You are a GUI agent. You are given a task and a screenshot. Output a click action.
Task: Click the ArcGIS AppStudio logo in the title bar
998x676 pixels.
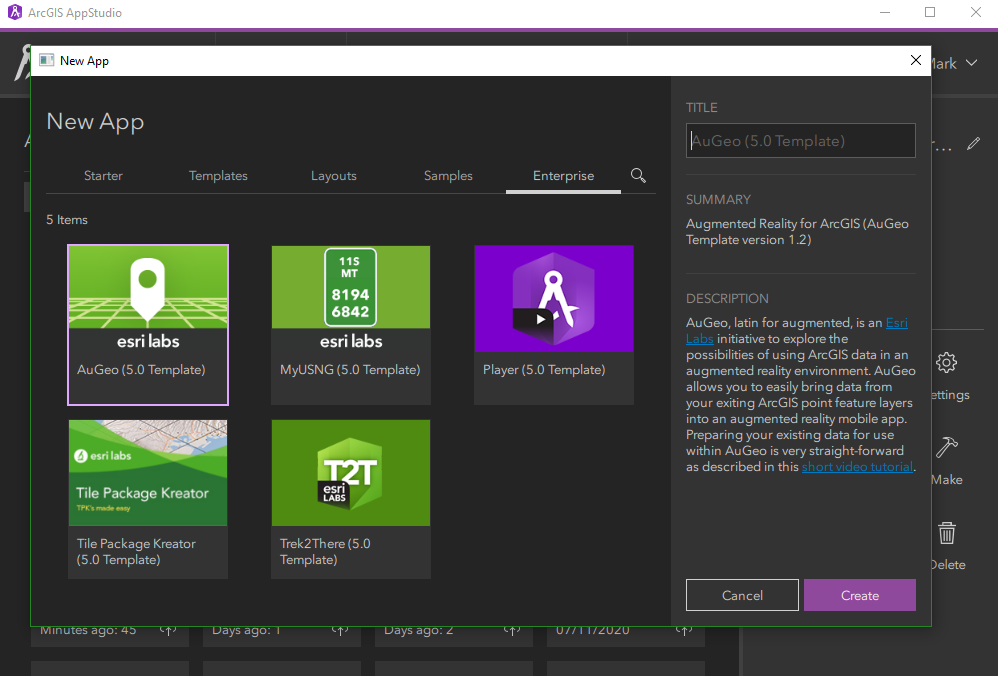click(x=13, y=13)
